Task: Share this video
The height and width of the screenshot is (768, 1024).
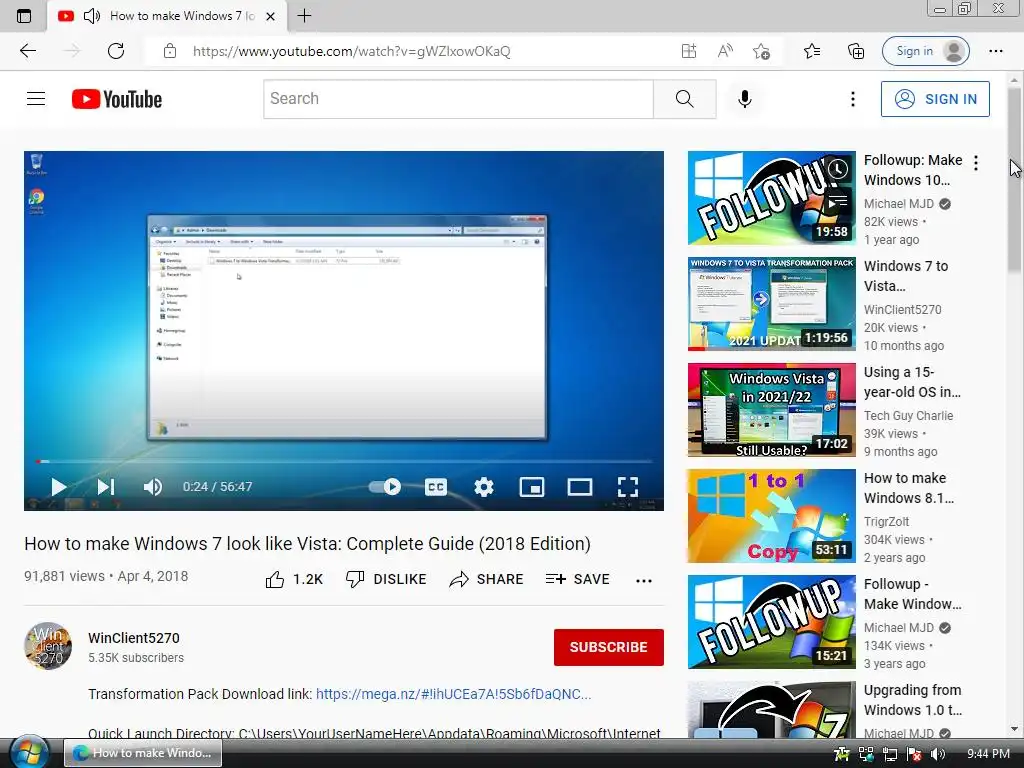Action: point(487,579)
